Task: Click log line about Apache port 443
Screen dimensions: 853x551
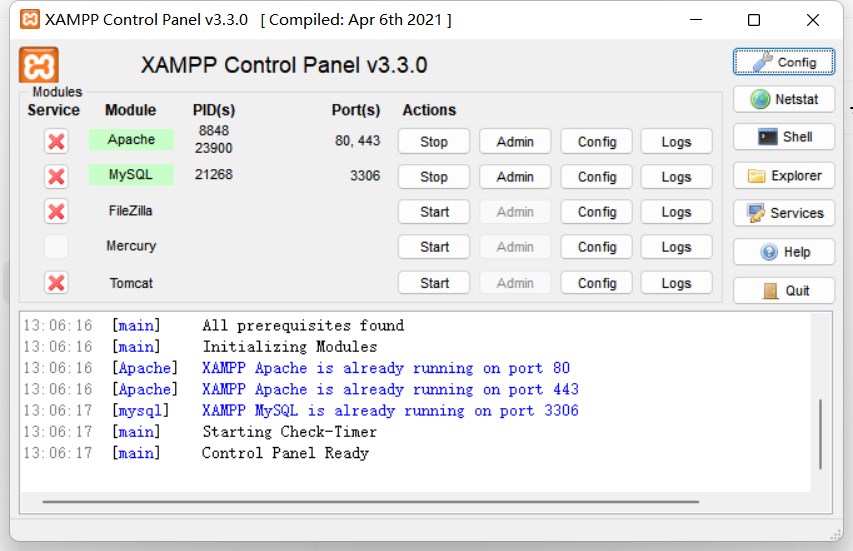Action: (x=390, y=389)
